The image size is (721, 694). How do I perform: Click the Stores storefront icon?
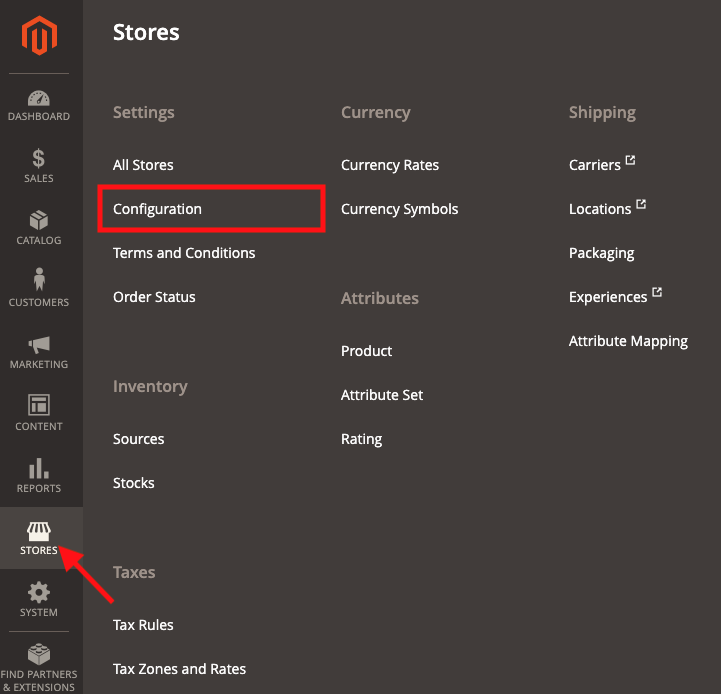tap(39, 531)
